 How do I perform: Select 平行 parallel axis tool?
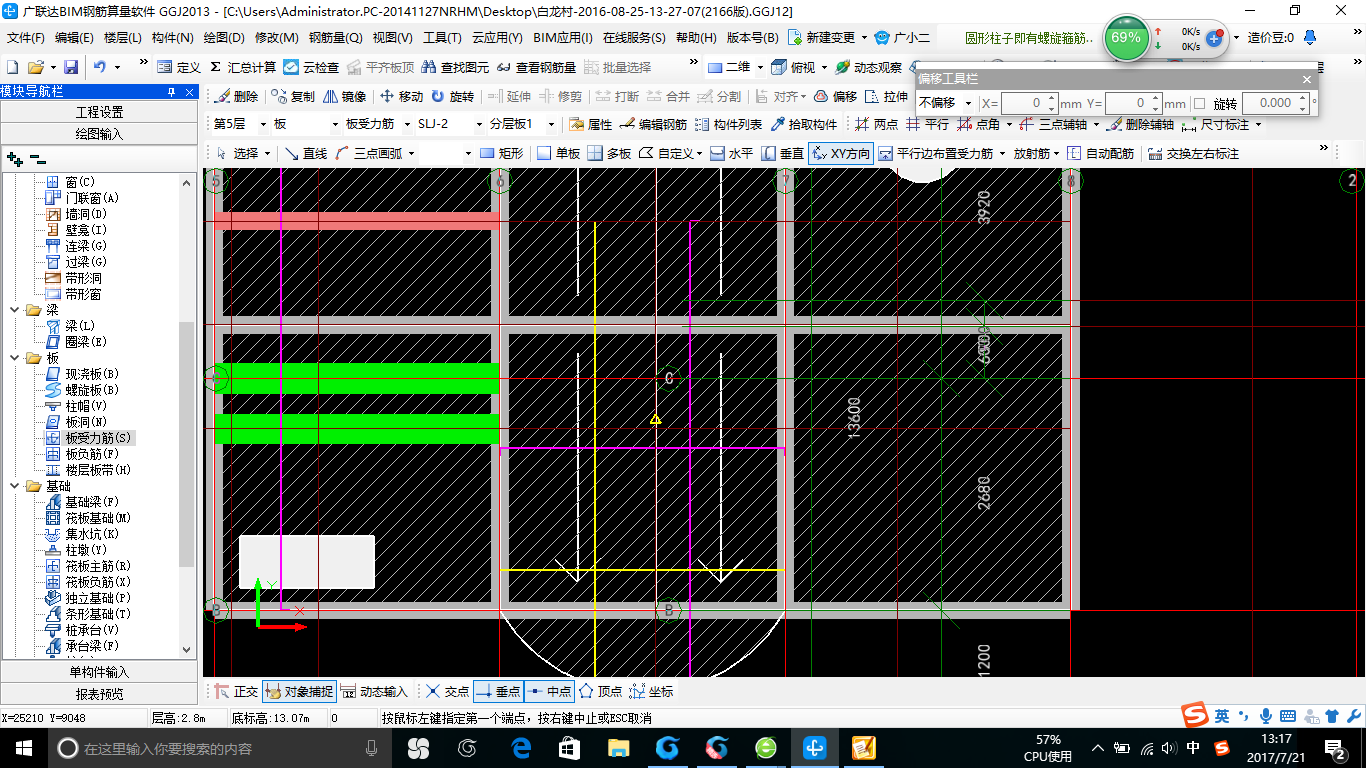point(927,125)
